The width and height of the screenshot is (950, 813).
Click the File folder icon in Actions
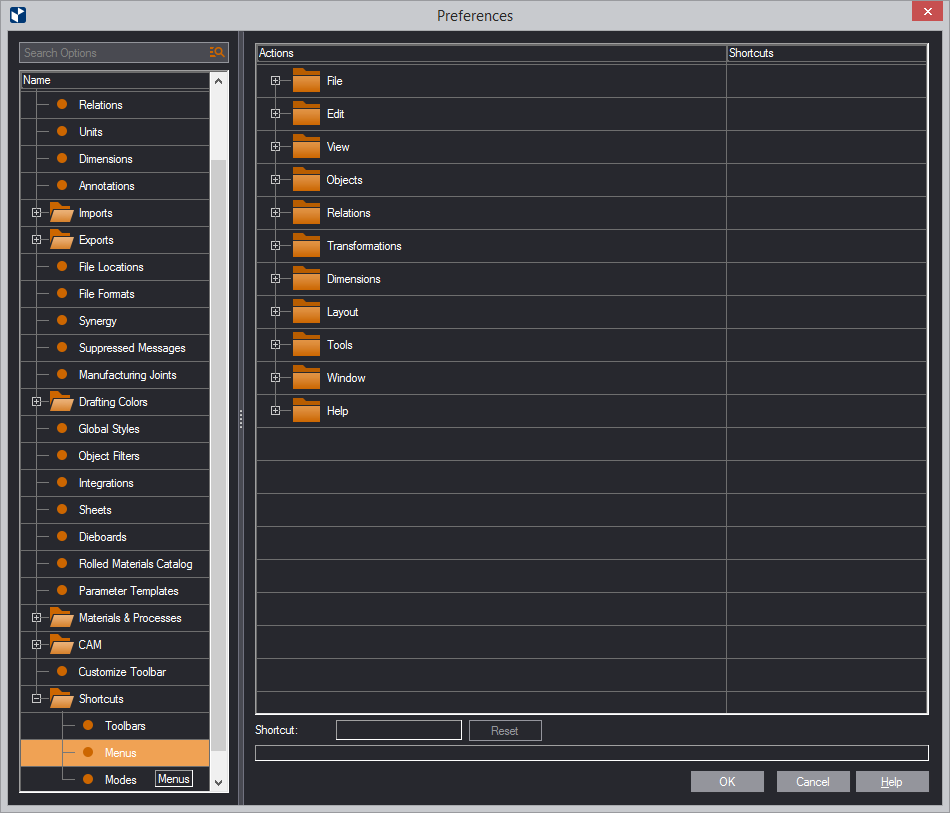point(306,81)
